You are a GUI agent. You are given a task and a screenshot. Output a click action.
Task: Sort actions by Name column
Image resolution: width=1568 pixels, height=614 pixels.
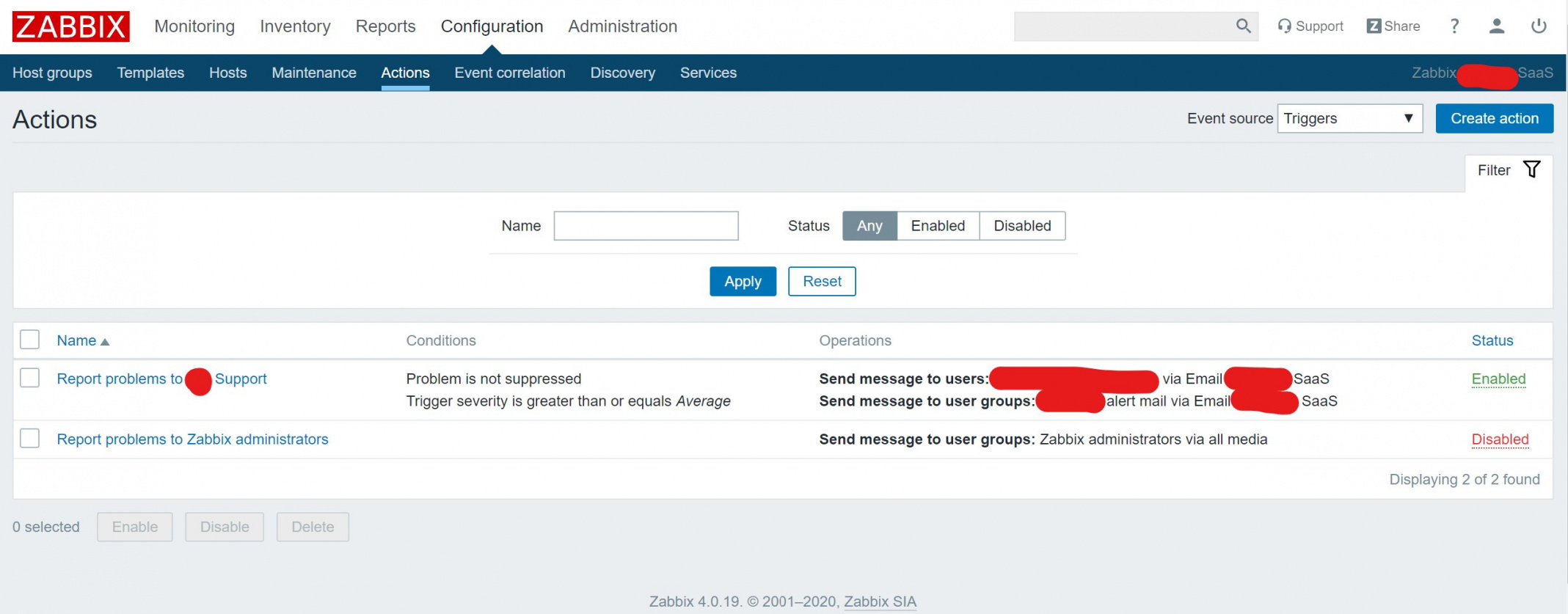(83, 340)
